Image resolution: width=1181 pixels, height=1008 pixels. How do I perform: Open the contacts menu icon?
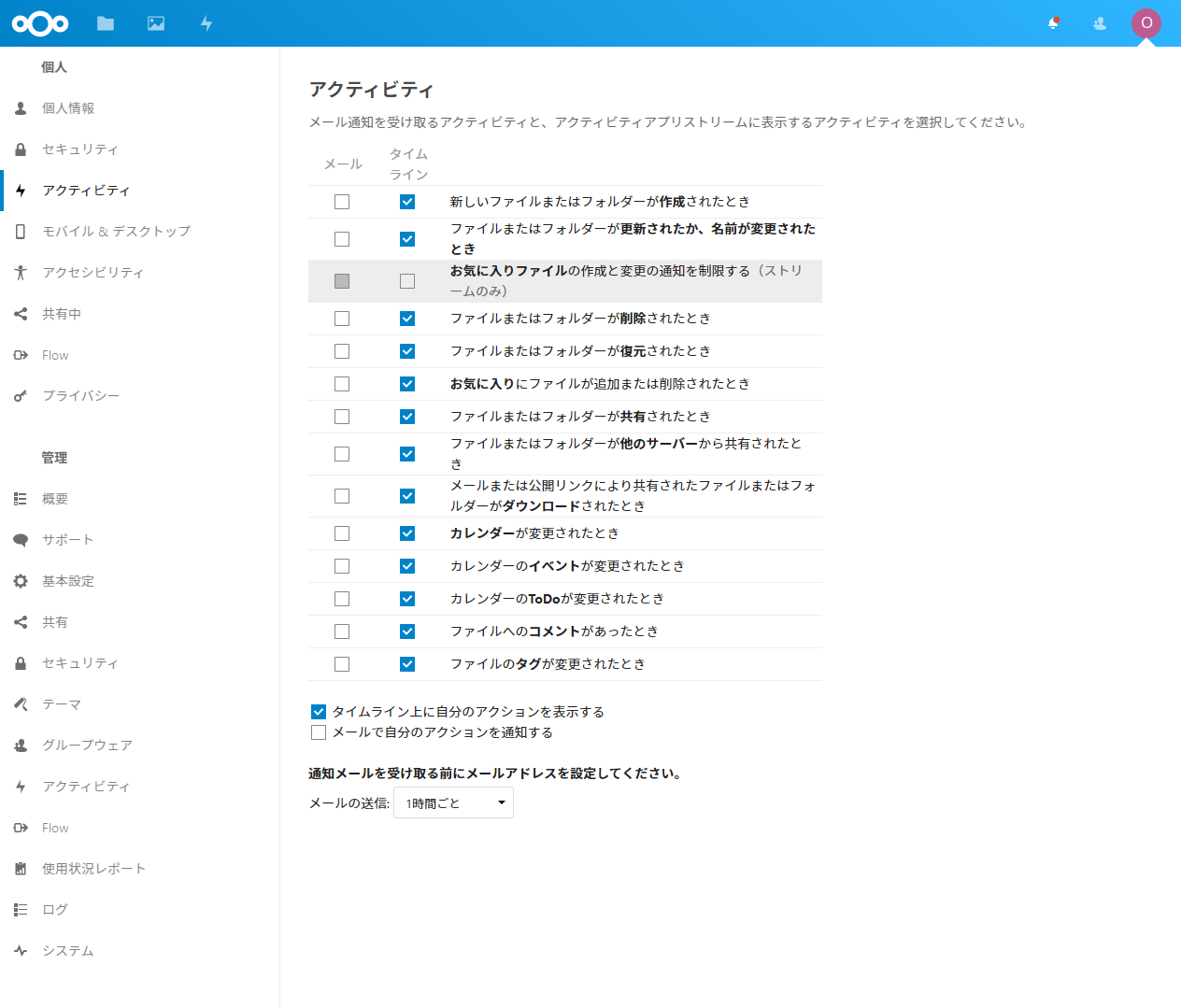point(1100,23)
